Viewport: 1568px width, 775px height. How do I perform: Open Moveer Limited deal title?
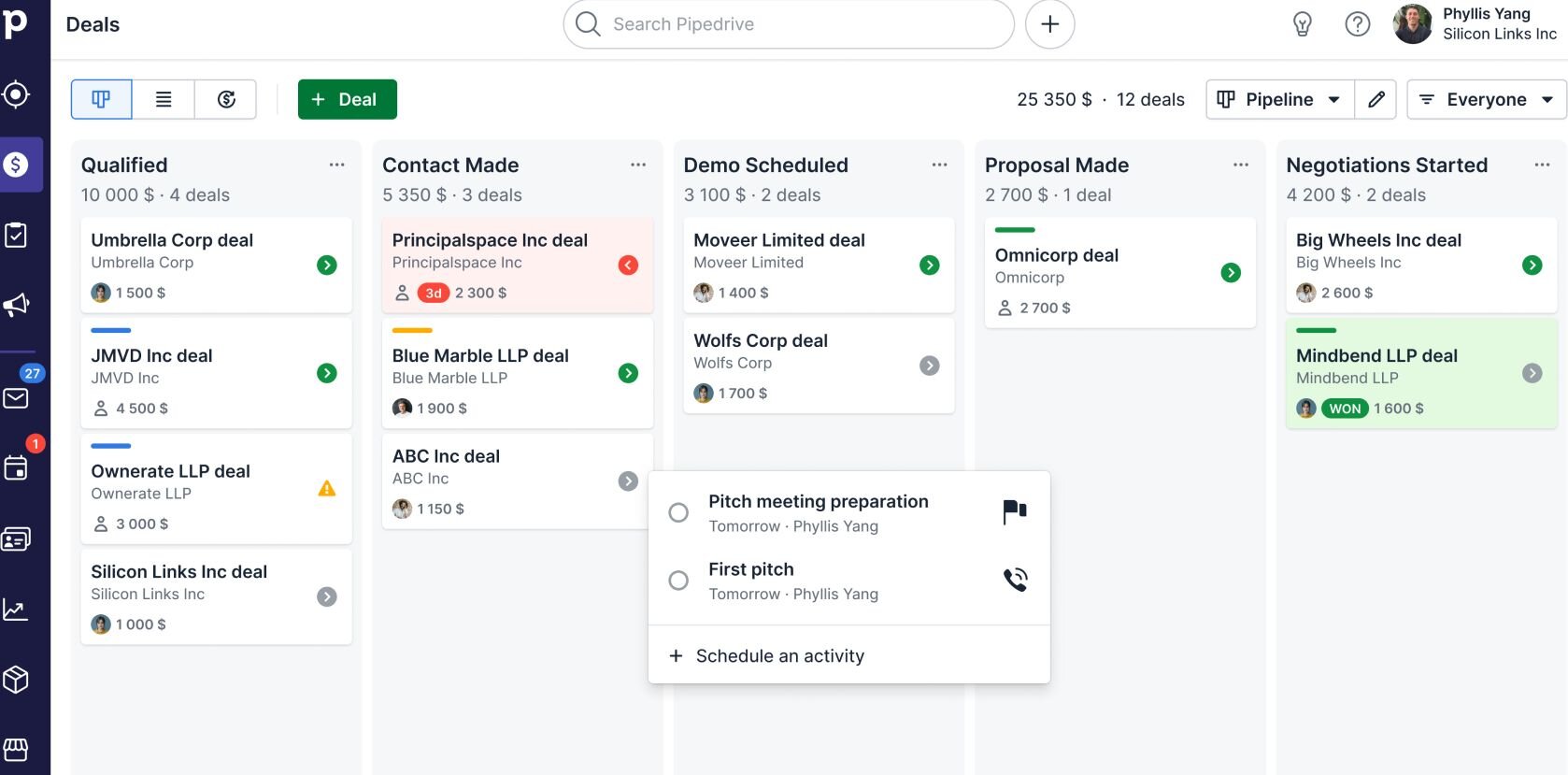(779, 240)
